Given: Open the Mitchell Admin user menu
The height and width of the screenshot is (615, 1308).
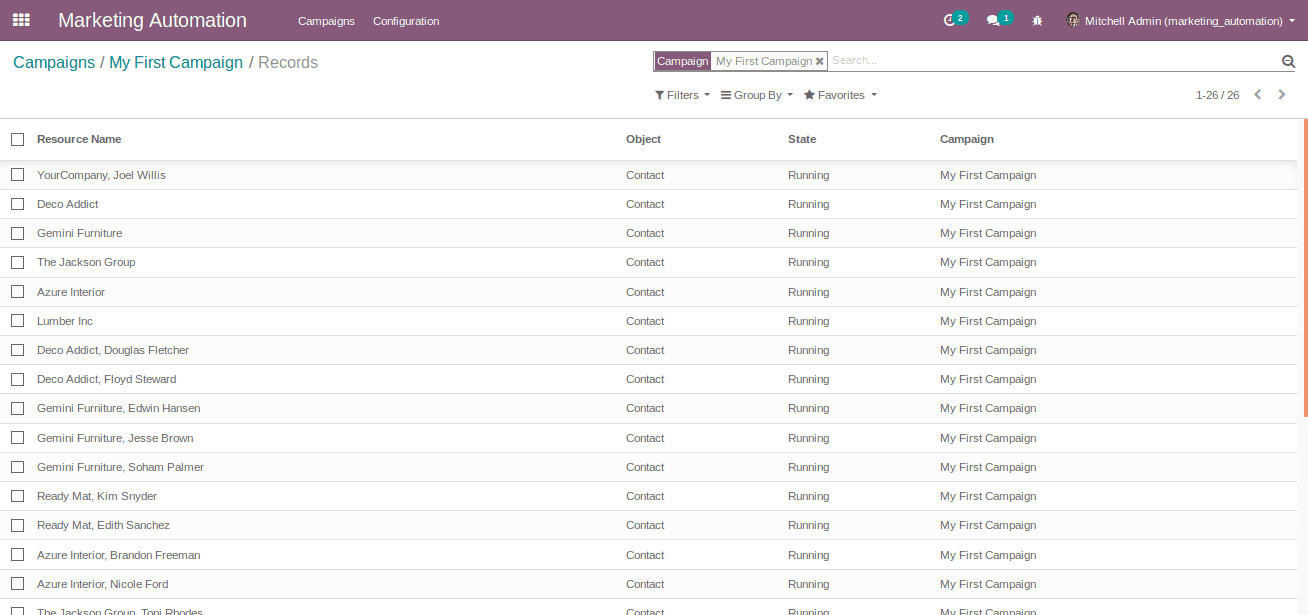Looking at the screenshot, I should [1180, 21].
